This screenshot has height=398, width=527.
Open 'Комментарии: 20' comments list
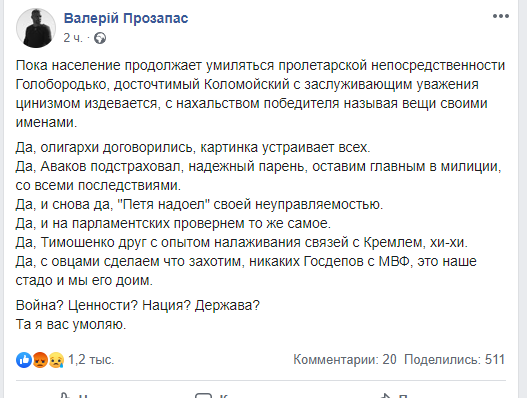pyautogui.click(x=345, y=360)
